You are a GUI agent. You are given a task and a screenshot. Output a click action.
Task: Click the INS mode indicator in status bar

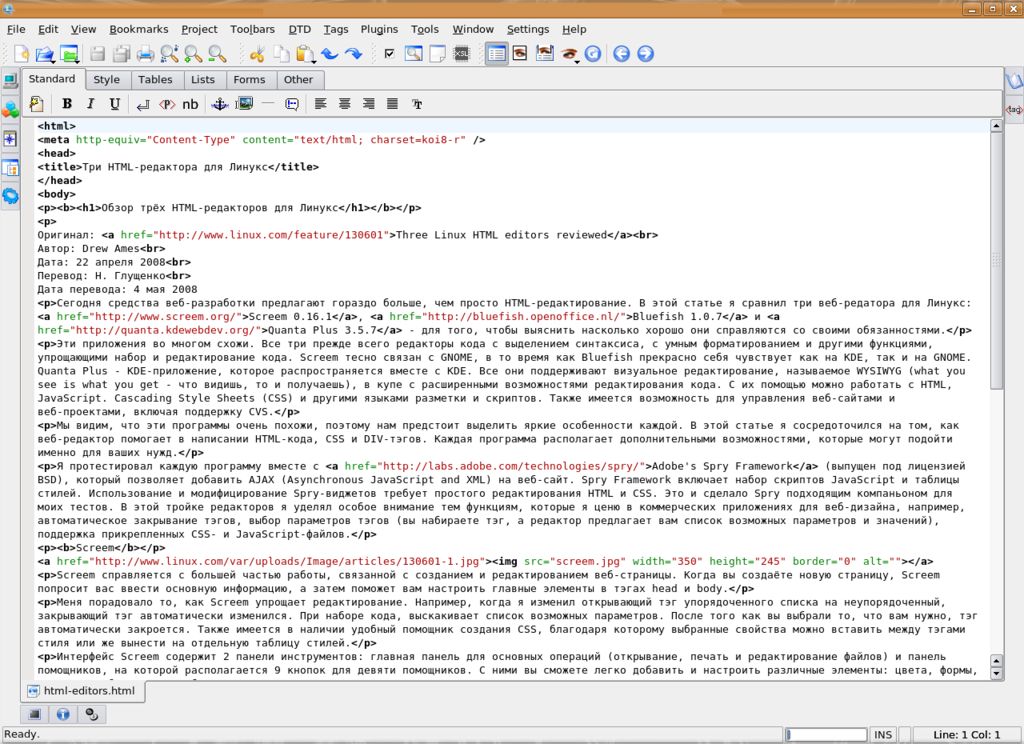click(x=883, y=734)
